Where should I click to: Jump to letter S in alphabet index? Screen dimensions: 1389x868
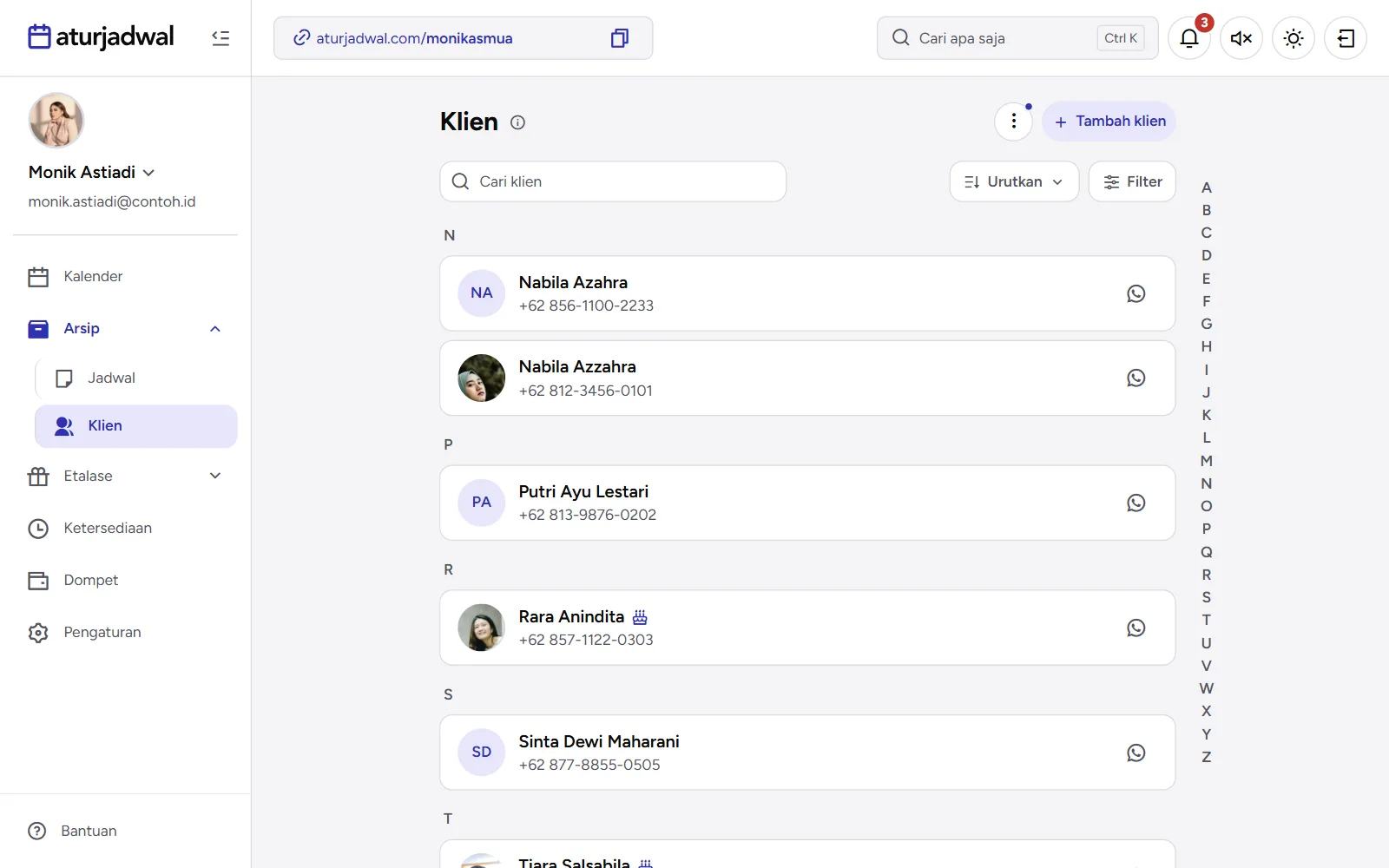point(1206,597)
